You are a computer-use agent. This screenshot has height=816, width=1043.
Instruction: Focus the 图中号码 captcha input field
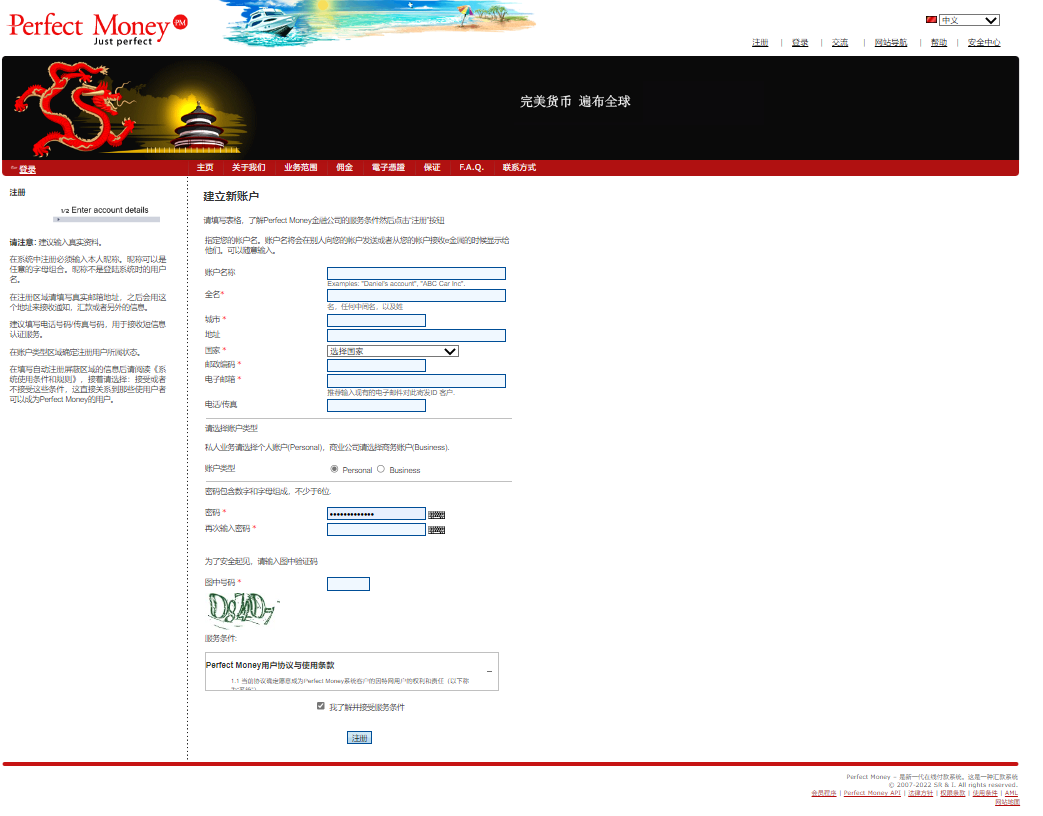point(349,584)
